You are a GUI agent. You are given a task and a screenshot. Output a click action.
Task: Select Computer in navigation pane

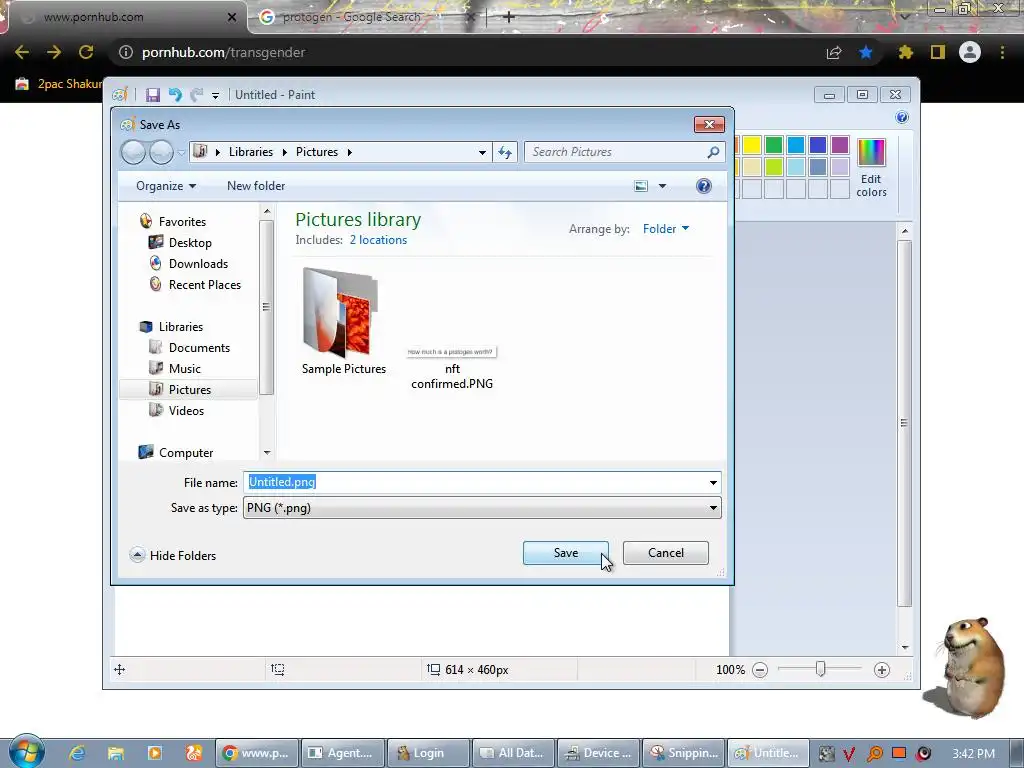click(186, 453)
